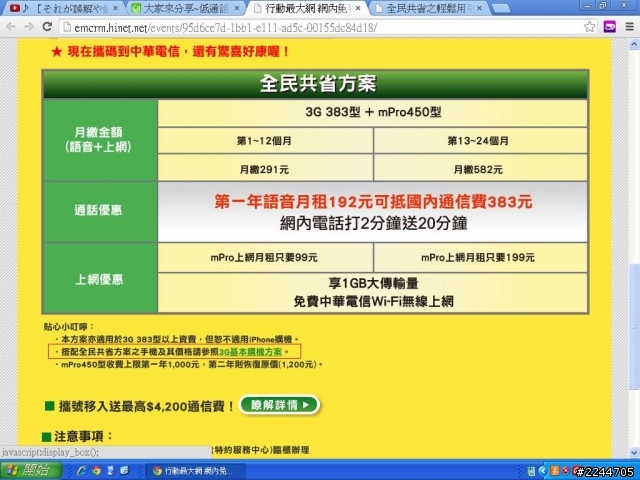
Task: Select the 行動最大網 網內免 tab
Action: tap(306, 8)
